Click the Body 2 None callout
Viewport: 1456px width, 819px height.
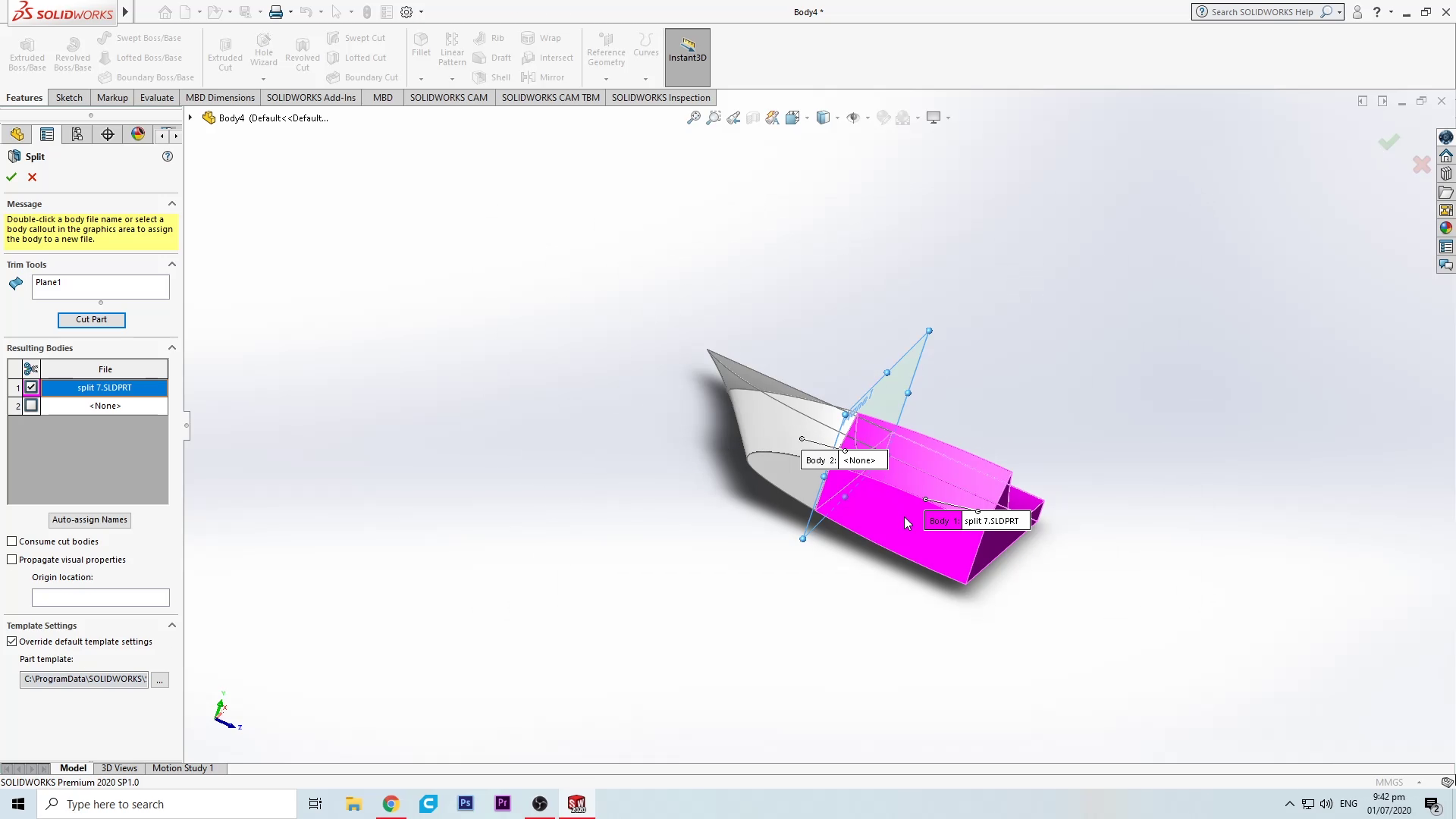pos(844,460)
